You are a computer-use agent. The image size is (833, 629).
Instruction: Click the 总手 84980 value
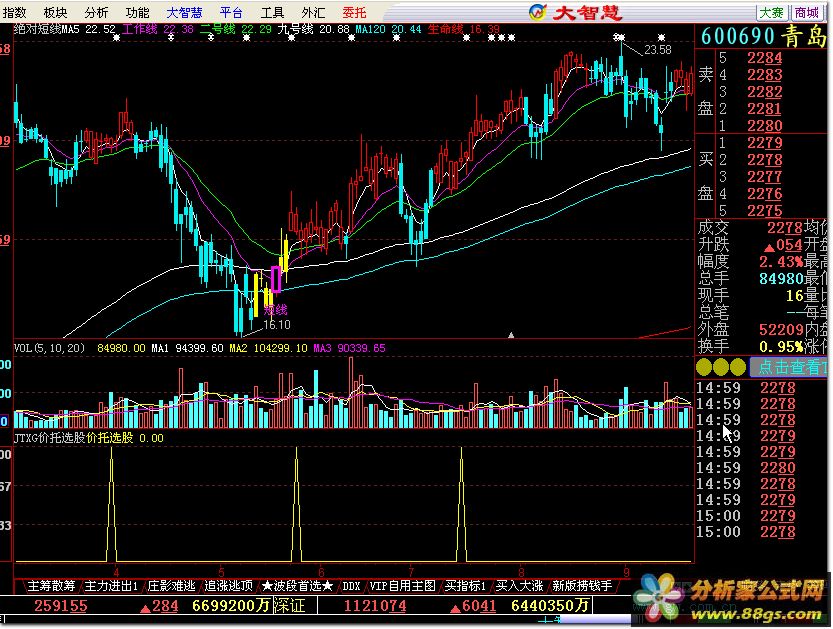pyautogui.click(x=781, y=278)
